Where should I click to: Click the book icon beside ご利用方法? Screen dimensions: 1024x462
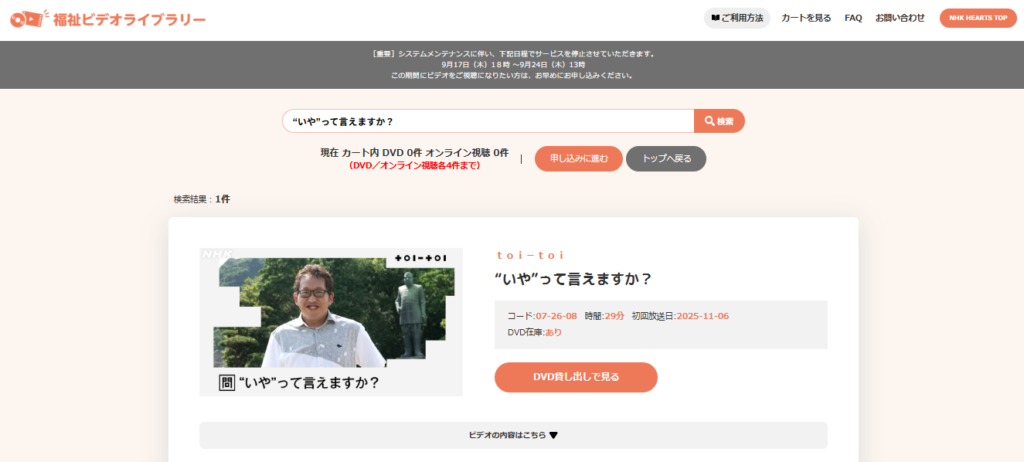tap(715, 18)
